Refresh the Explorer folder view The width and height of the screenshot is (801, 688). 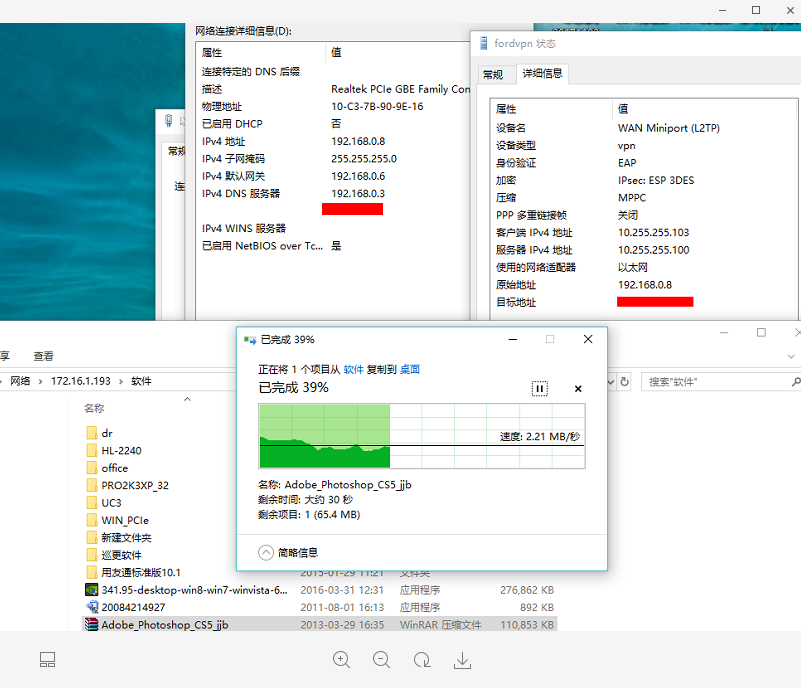(624, 382)
